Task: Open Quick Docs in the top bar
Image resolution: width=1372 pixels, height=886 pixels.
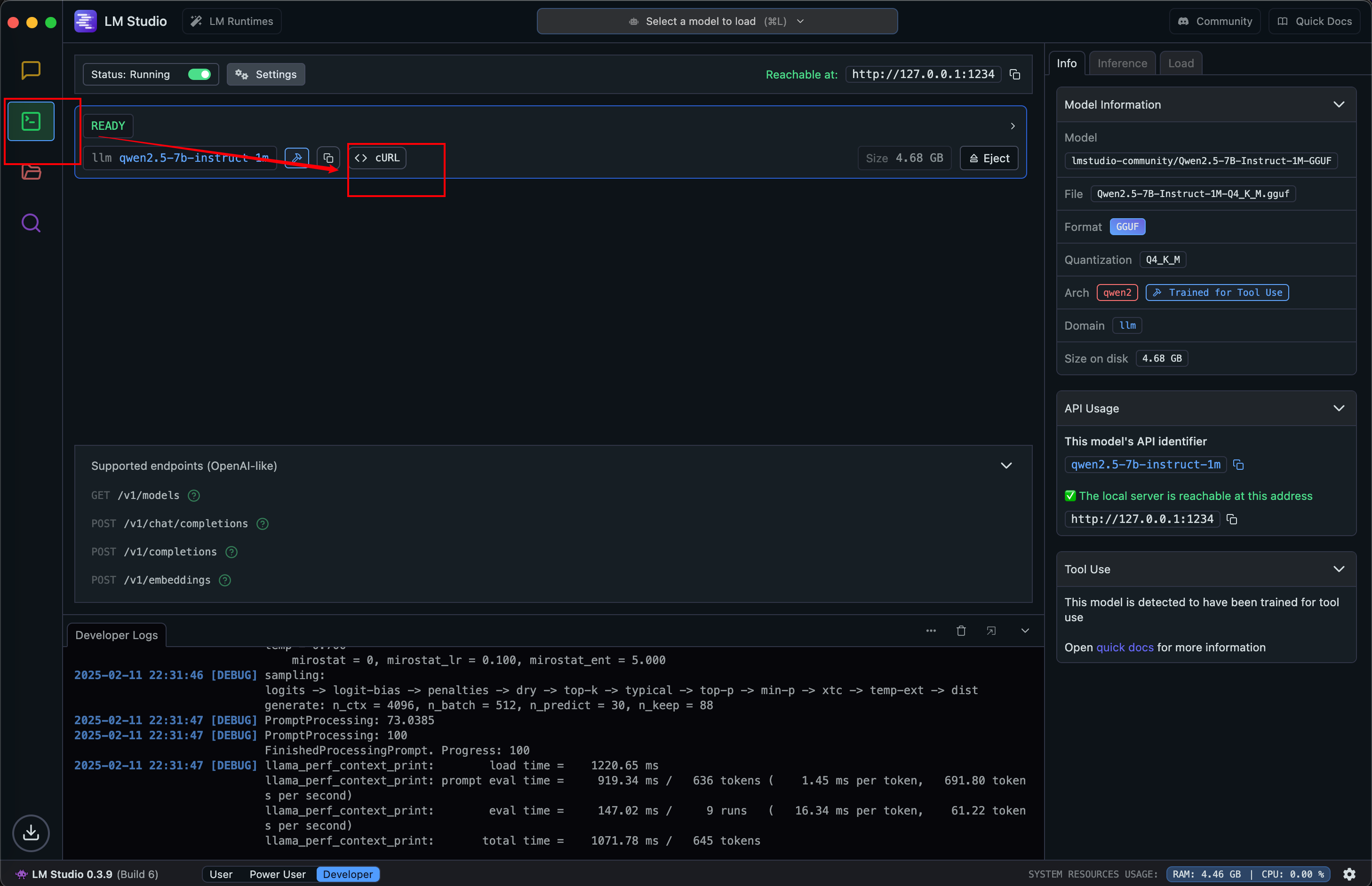Action: coord(1314,21)
